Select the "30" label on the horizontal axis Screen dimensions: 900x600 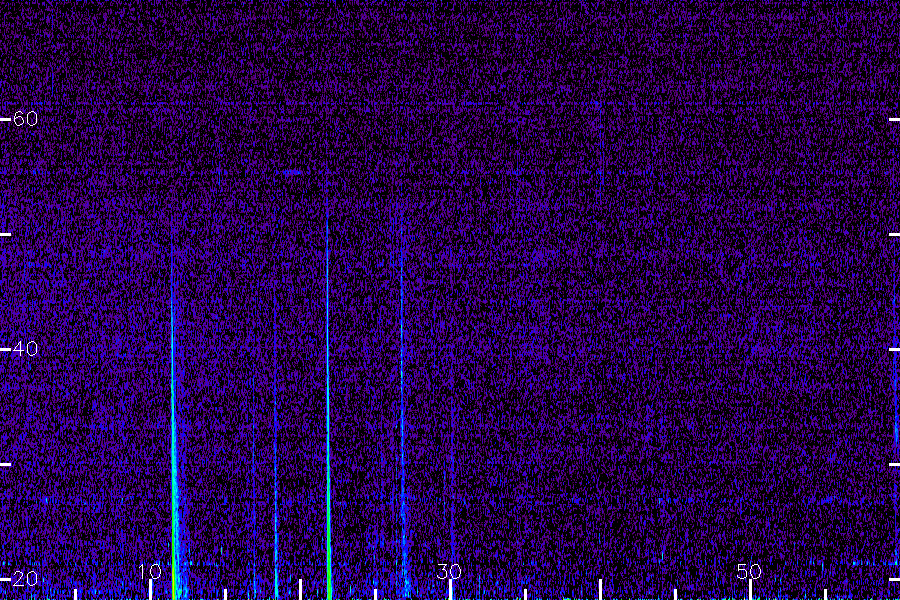(x=449, y=571)
